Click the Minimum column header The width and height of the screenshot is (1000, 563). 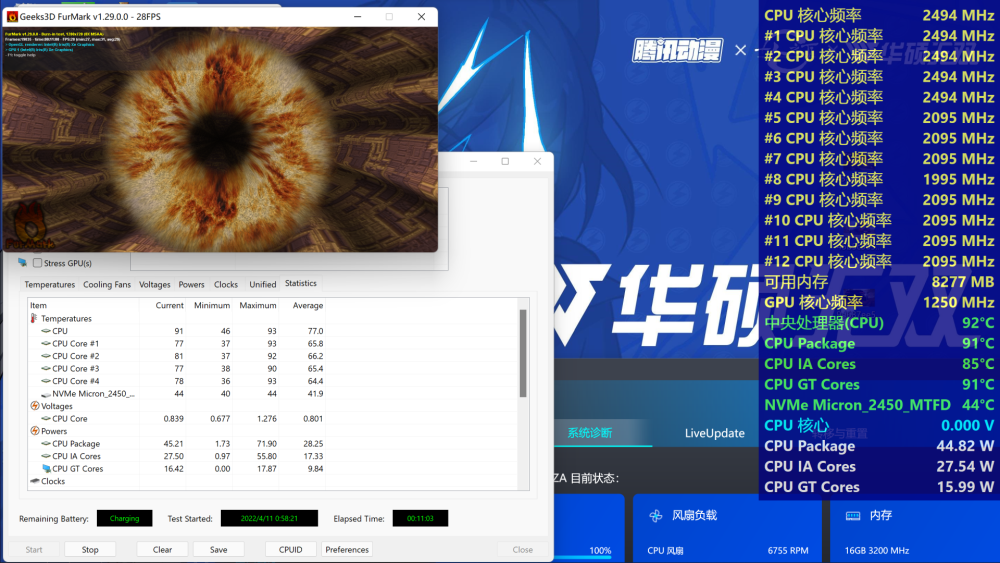[210, 305]
